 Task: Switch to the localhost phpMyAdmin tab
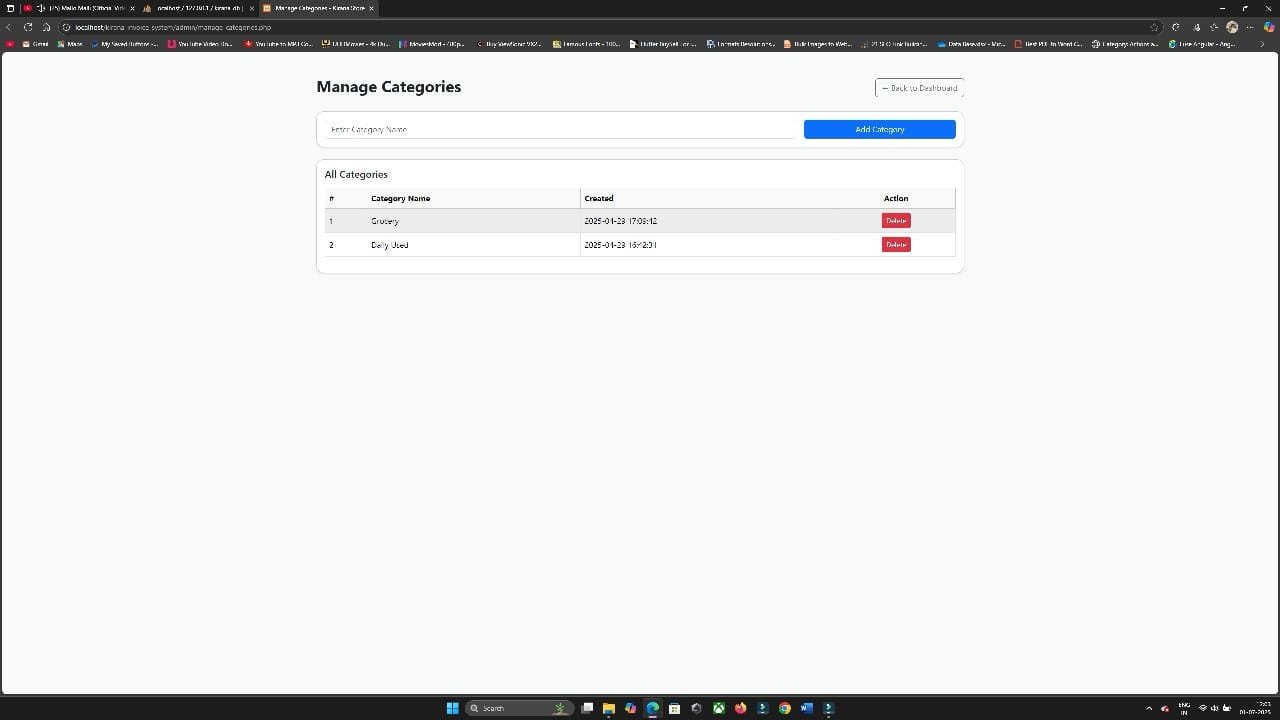[x=195, y=8]
